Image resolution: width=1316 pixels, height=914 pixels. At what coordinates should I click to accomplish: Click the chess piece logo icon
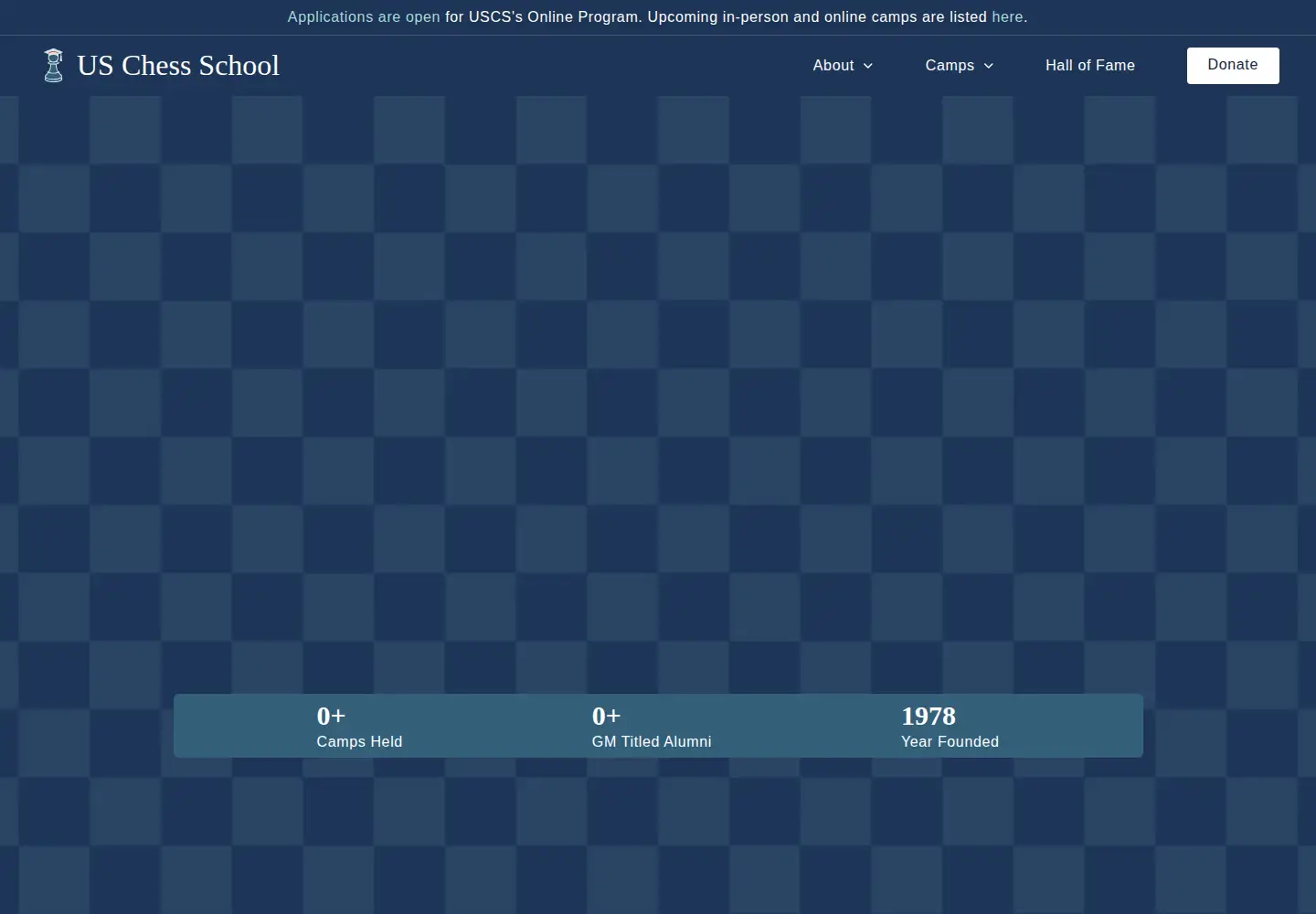(54, 66)
